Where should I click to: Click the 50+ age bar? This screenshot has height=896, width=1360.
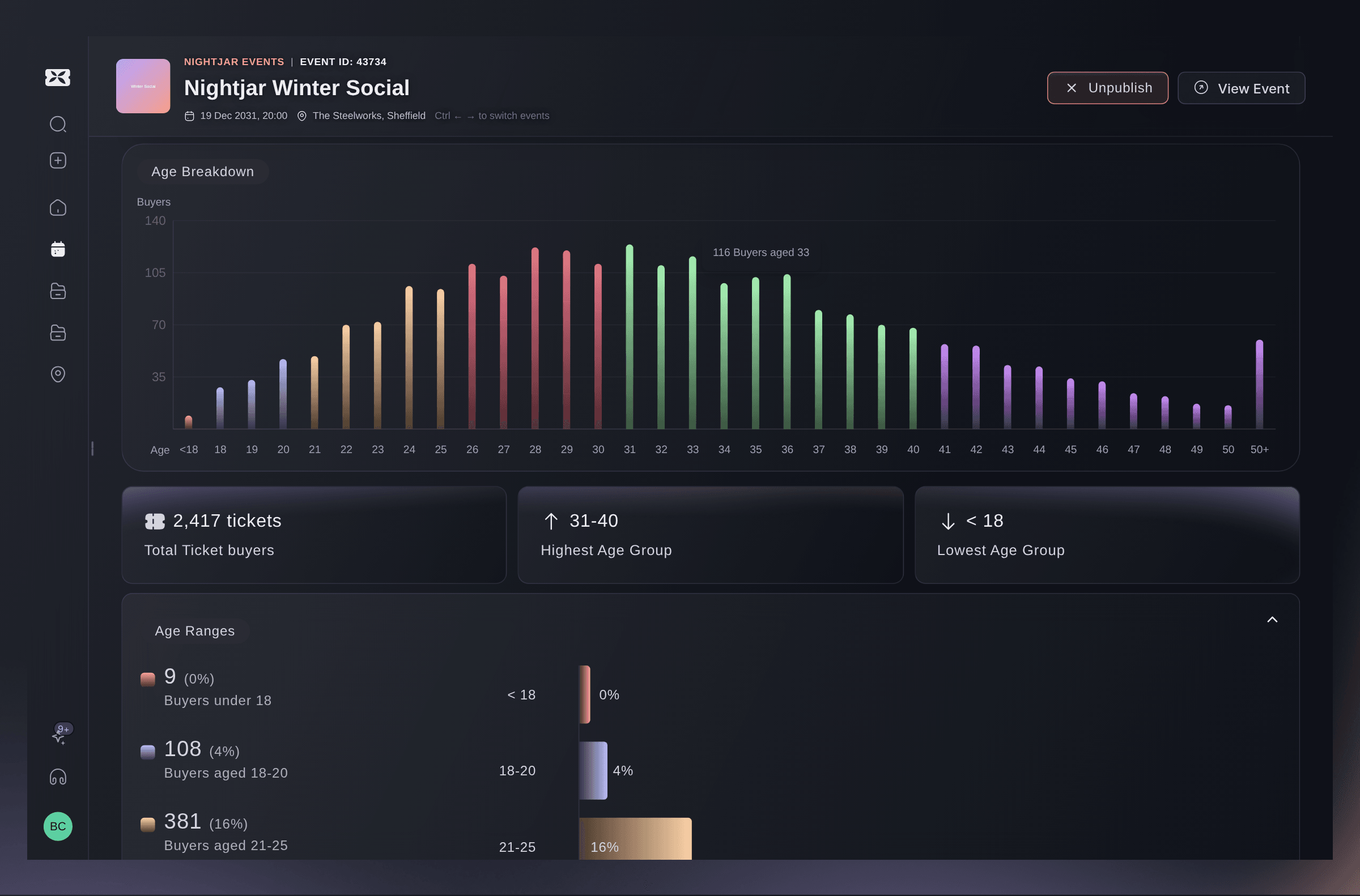pos(1259,385)
